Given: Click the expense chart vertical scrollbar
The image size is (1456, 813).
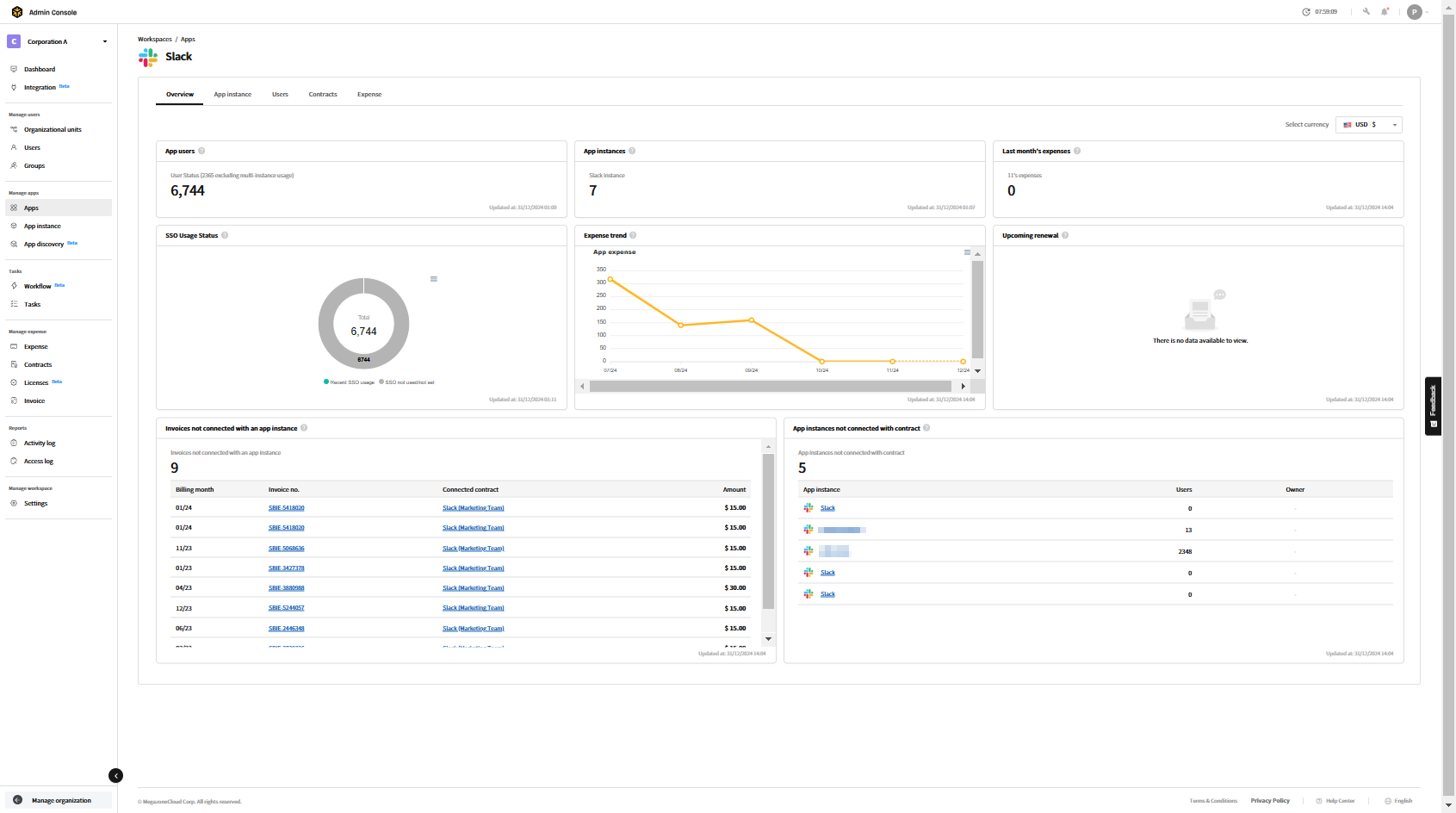Looking at the screenshot, I should coord(977,310).
